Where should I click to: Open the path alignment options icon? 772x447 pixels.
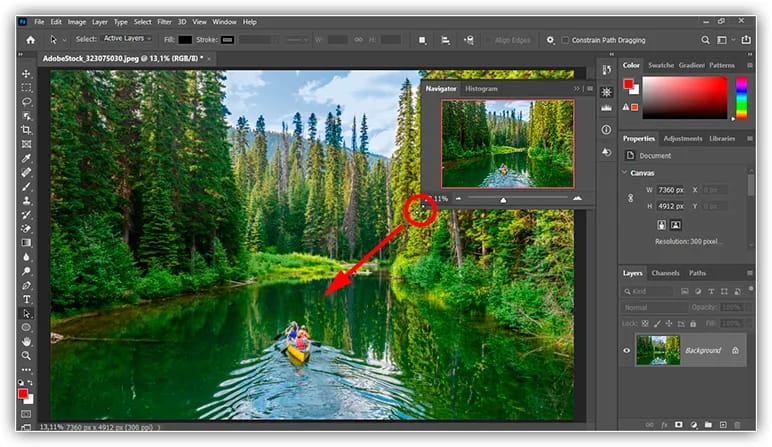445,40
